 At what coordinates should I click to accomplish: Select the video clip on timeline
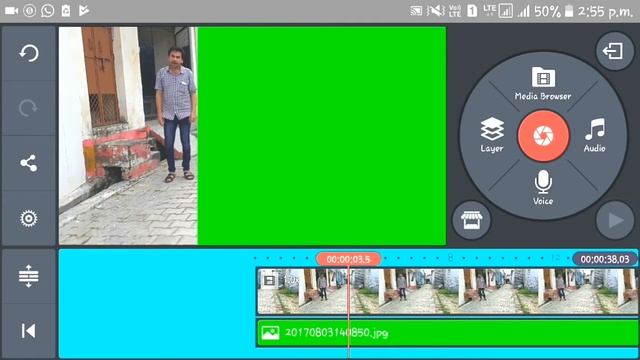coord(447,291)
